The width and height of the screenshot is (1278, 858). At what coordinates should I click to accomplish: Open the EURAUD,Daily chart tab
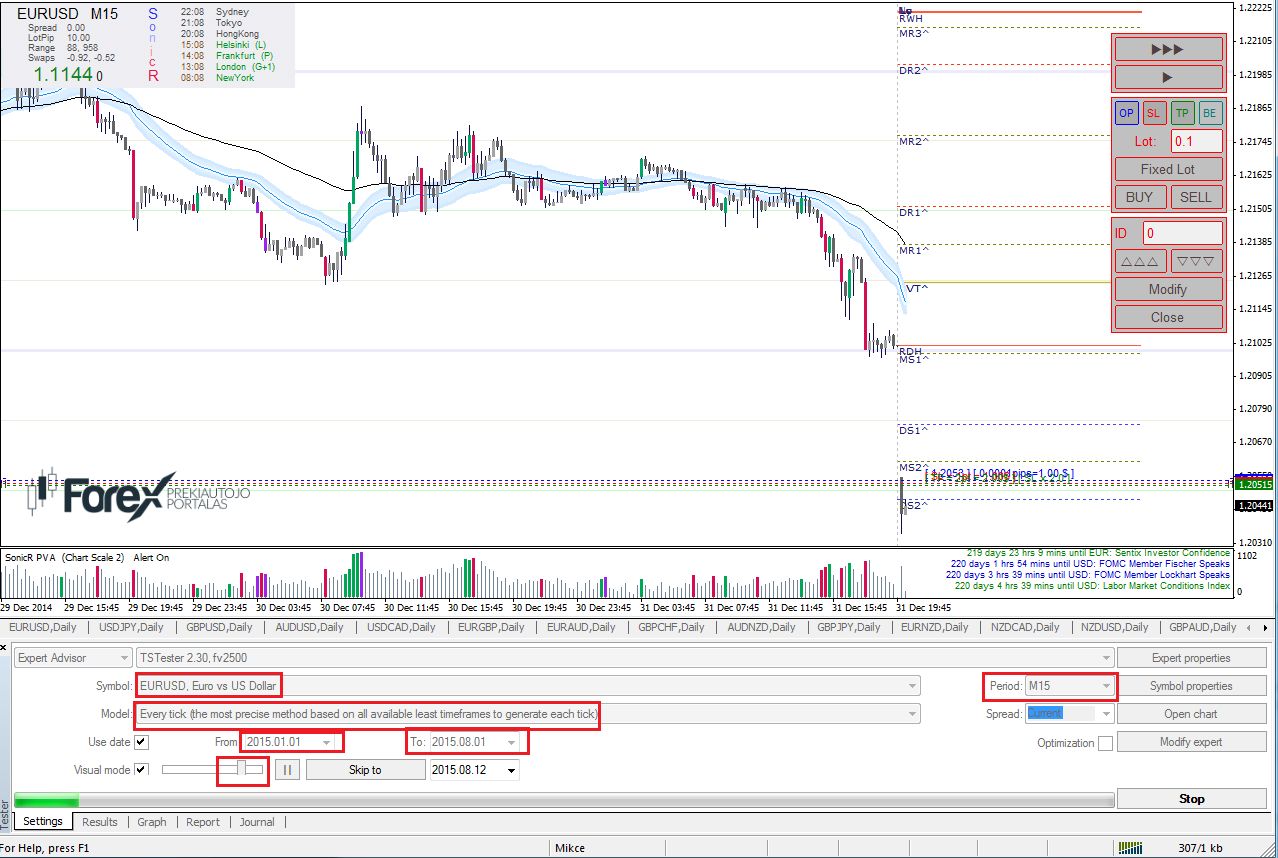(581, 627)
